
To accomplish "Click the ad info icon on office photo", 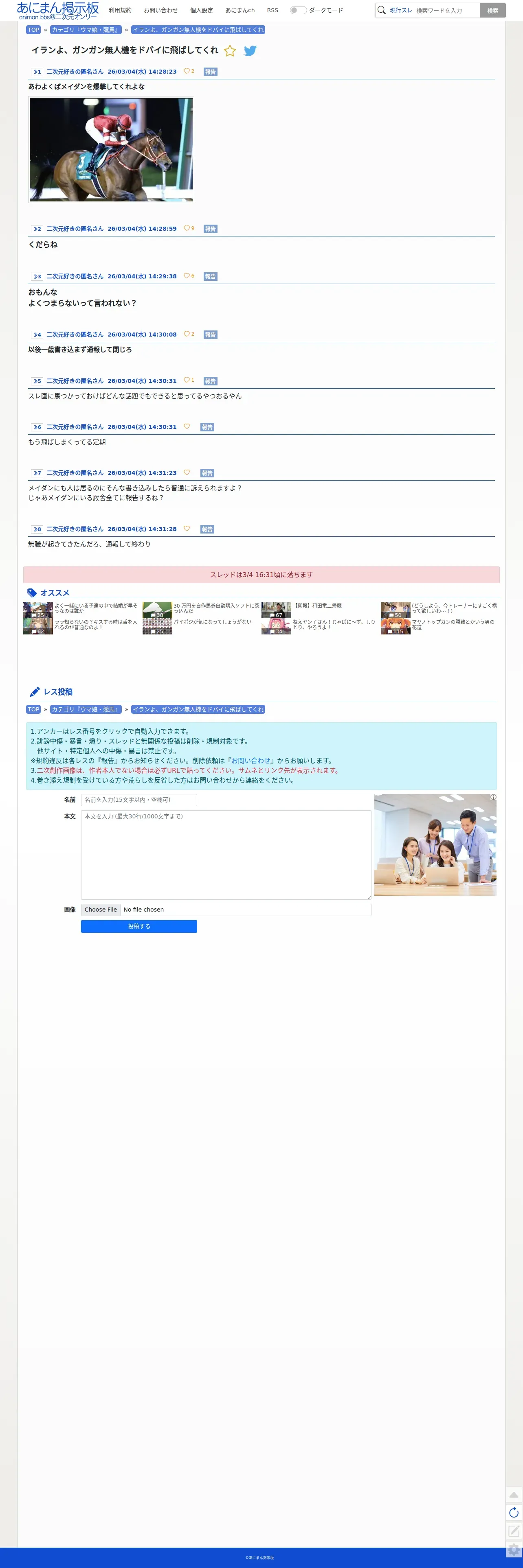I will pyautogui.click(x=493, y=797).
